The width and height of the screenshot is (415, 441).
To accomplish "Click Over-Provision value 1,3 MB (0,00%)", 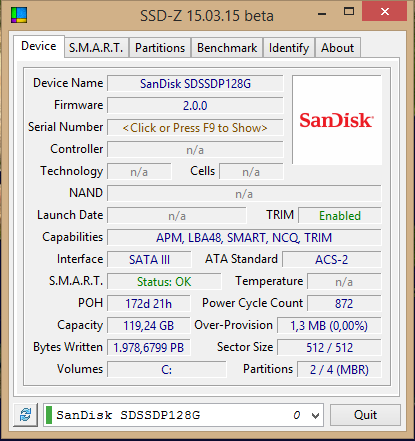I will click(329, 326).
